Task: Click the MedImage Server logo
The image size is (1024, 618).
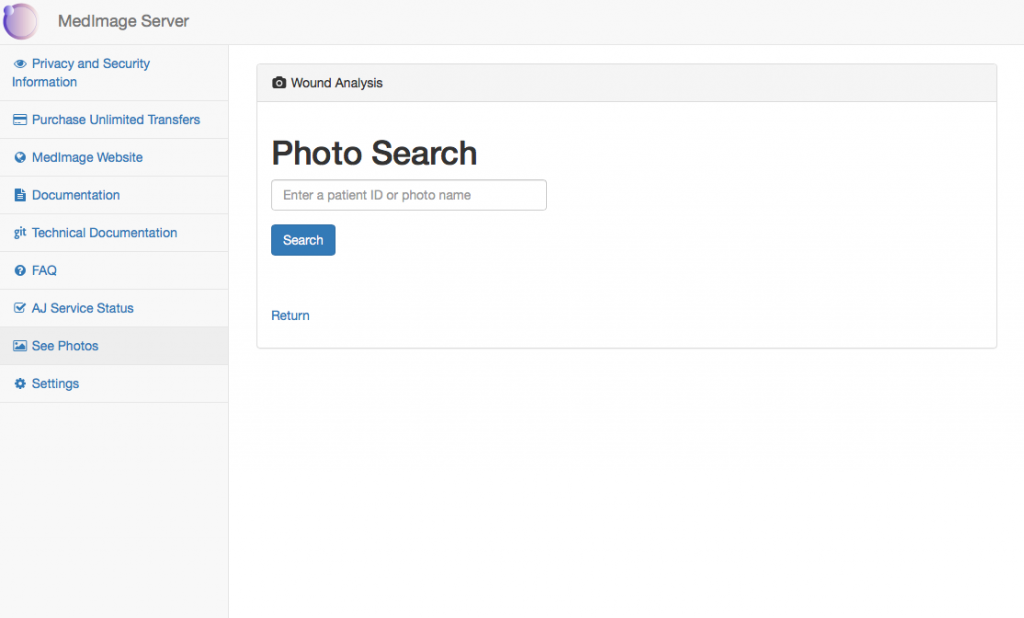Action: [x=21, y=21]
